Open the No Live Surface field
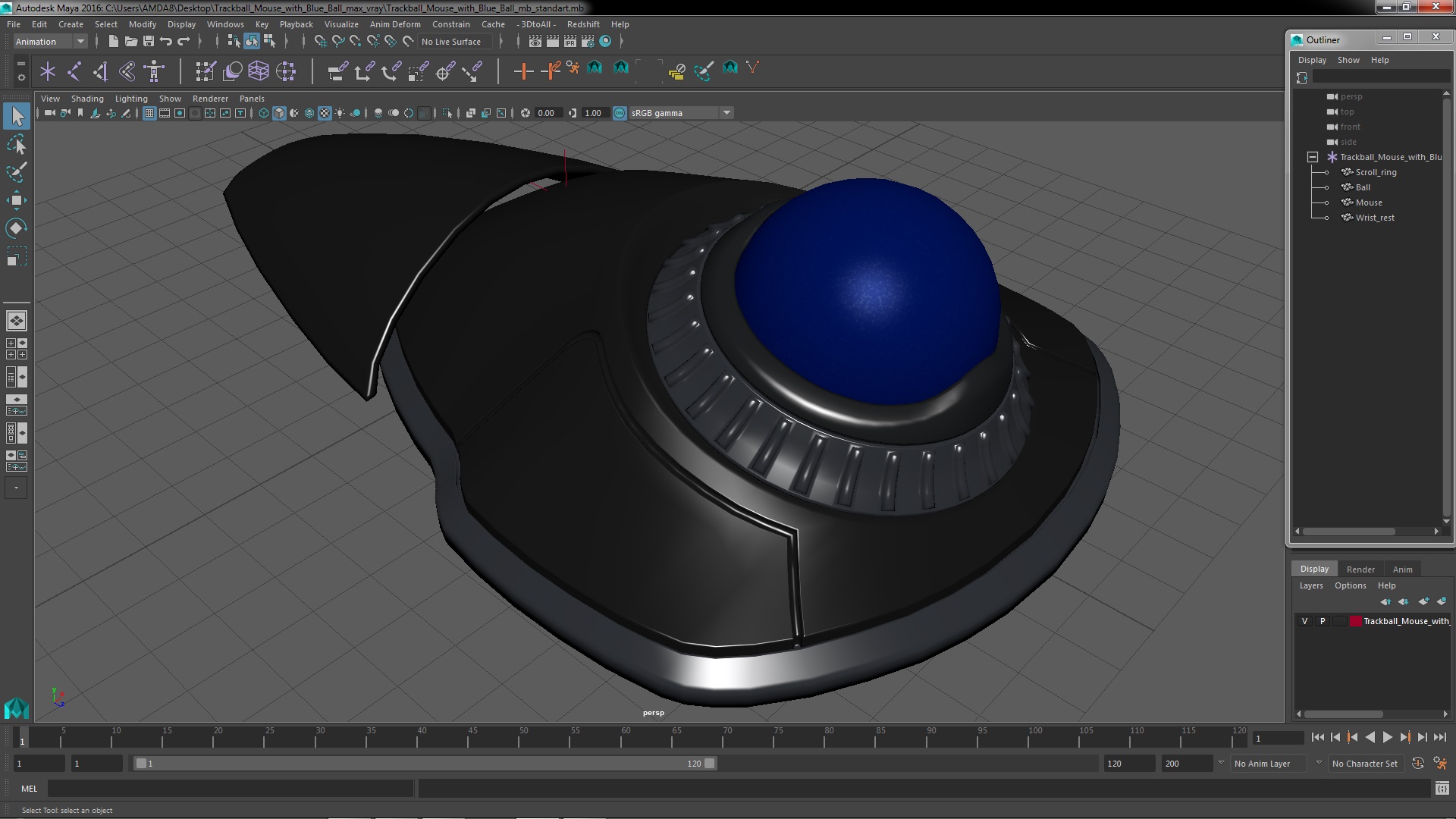Viewport: 1456px width, 819px height. pos(457,42)
